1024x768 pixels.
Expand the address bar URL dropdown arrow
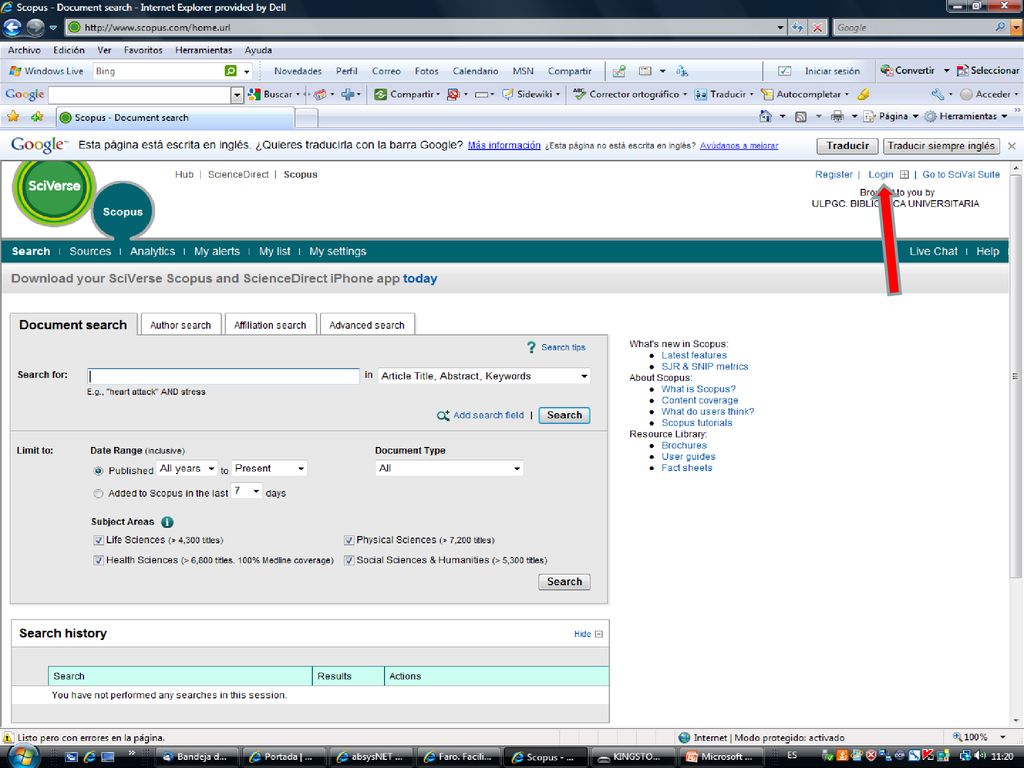[780, 27]
